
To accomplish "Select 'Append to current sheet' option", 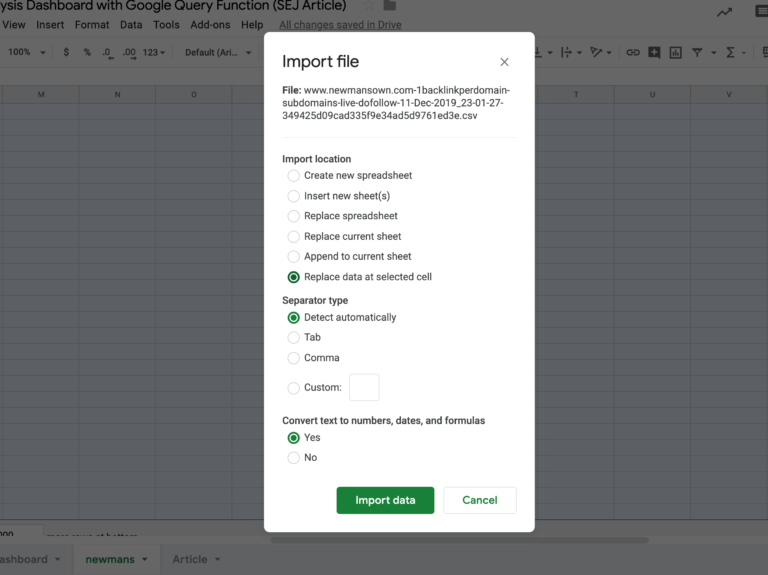I will pyautogui.click(x=294, y=257).
